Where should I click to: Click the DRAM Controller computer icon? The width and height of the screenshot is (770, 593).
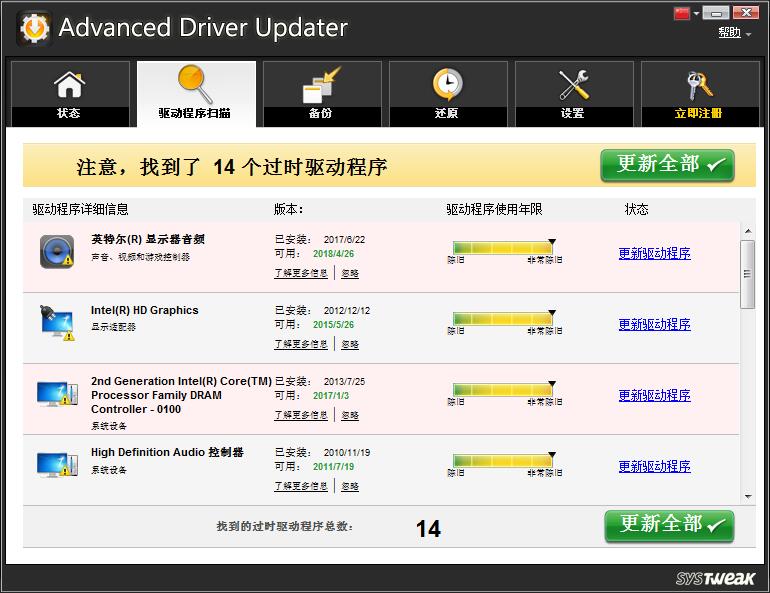pyautogui.click(x=57, y=394)
